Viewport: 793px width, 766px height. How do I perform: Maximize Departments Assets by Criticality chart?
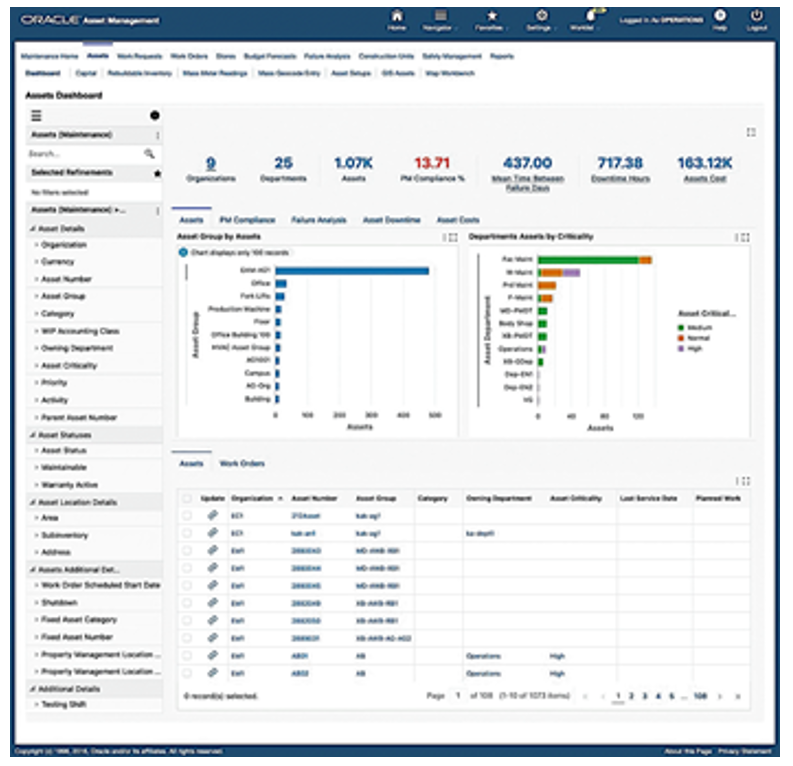(x=745, y=237)
